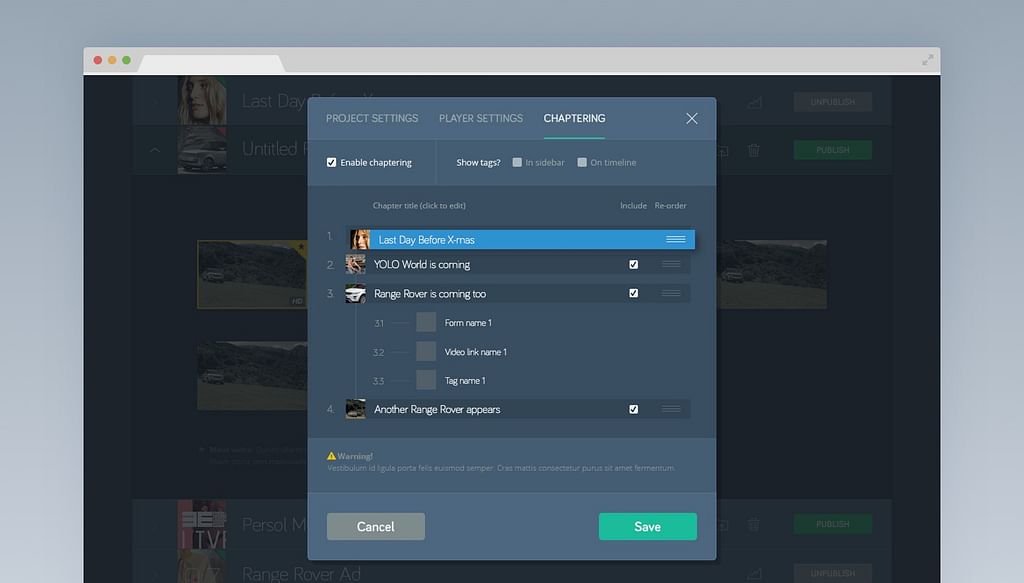Open the Player Settings tab
Viewport: 1024px width, 583px height.
click(x=481, y=118)
